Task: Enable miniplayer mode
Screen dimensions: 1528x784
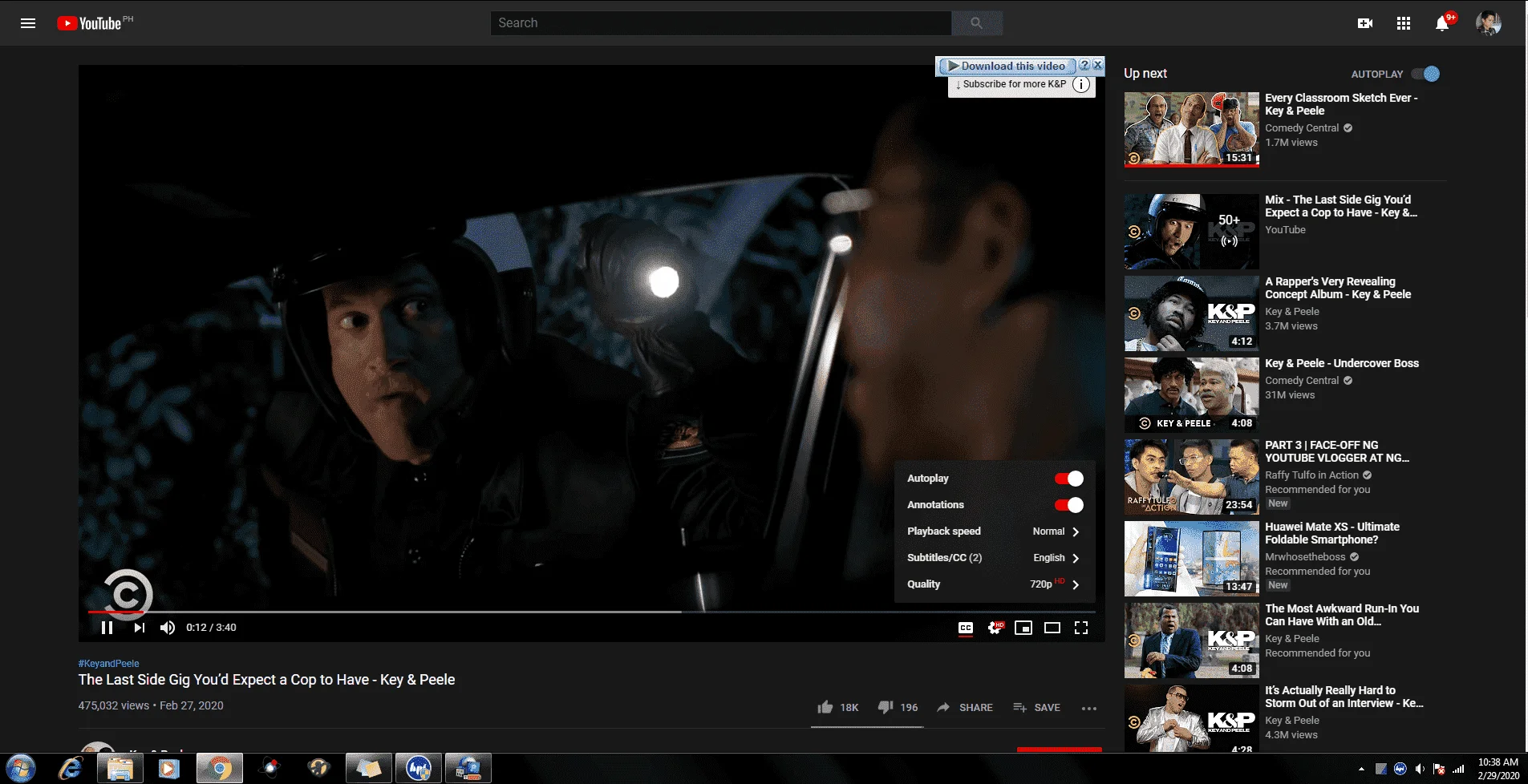Action: [1023, 628]
